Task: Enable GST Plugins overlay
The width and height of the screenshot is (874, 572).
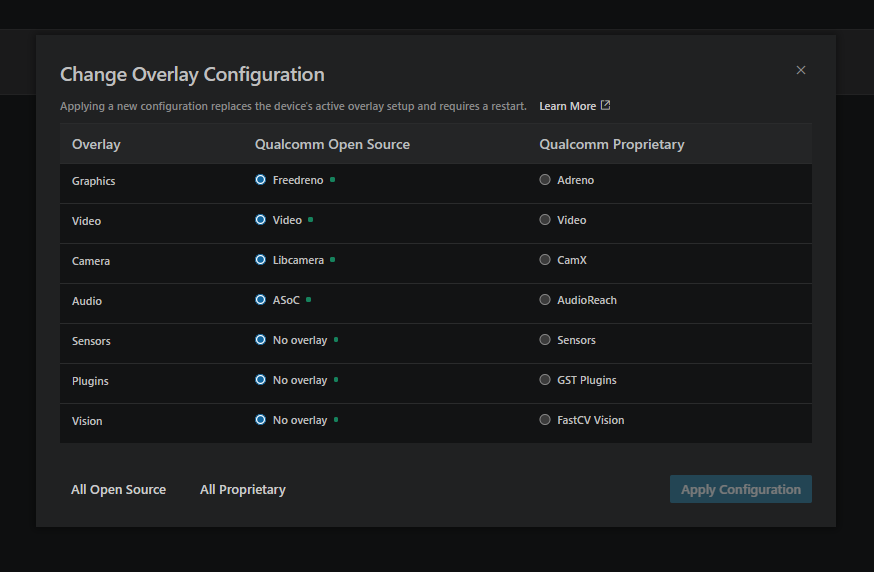Action: (545, 380)
